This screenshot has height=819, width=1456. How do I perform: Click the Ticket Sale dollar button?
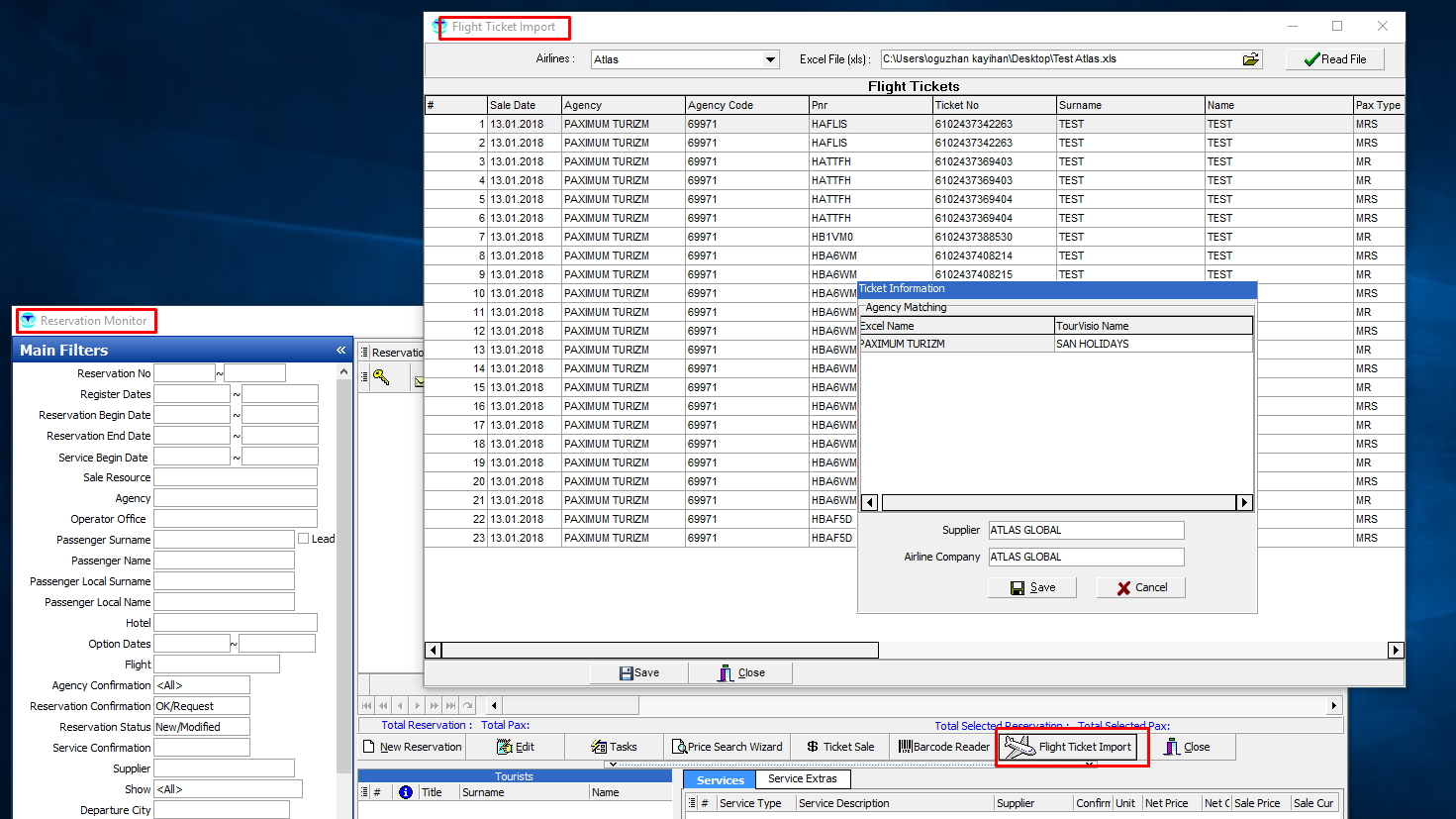click(x=840, y=747)
